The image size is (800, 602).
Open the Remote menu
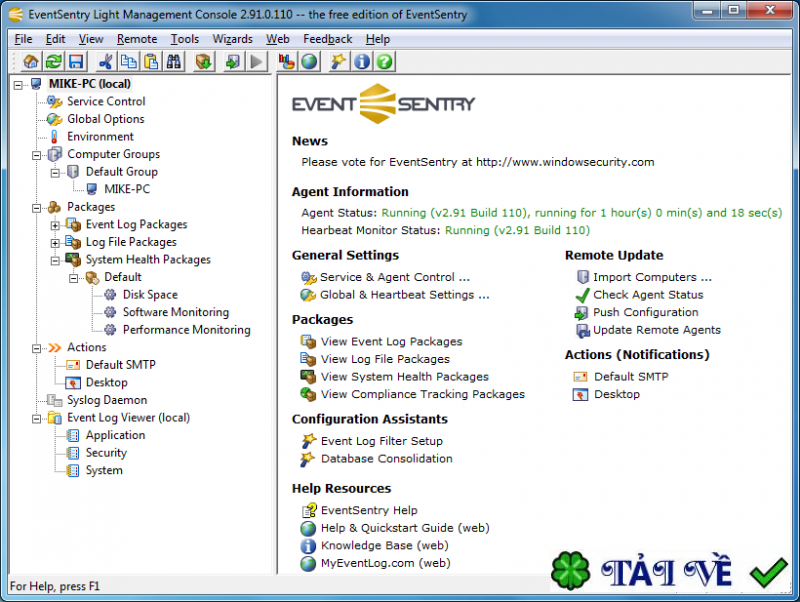click(137, 39)
